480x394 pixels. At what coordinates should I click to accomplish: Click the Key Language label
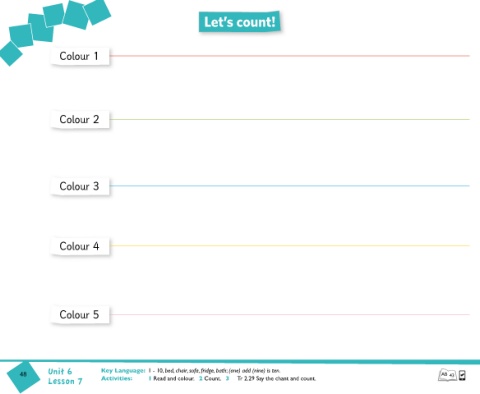tap(123, 370)
